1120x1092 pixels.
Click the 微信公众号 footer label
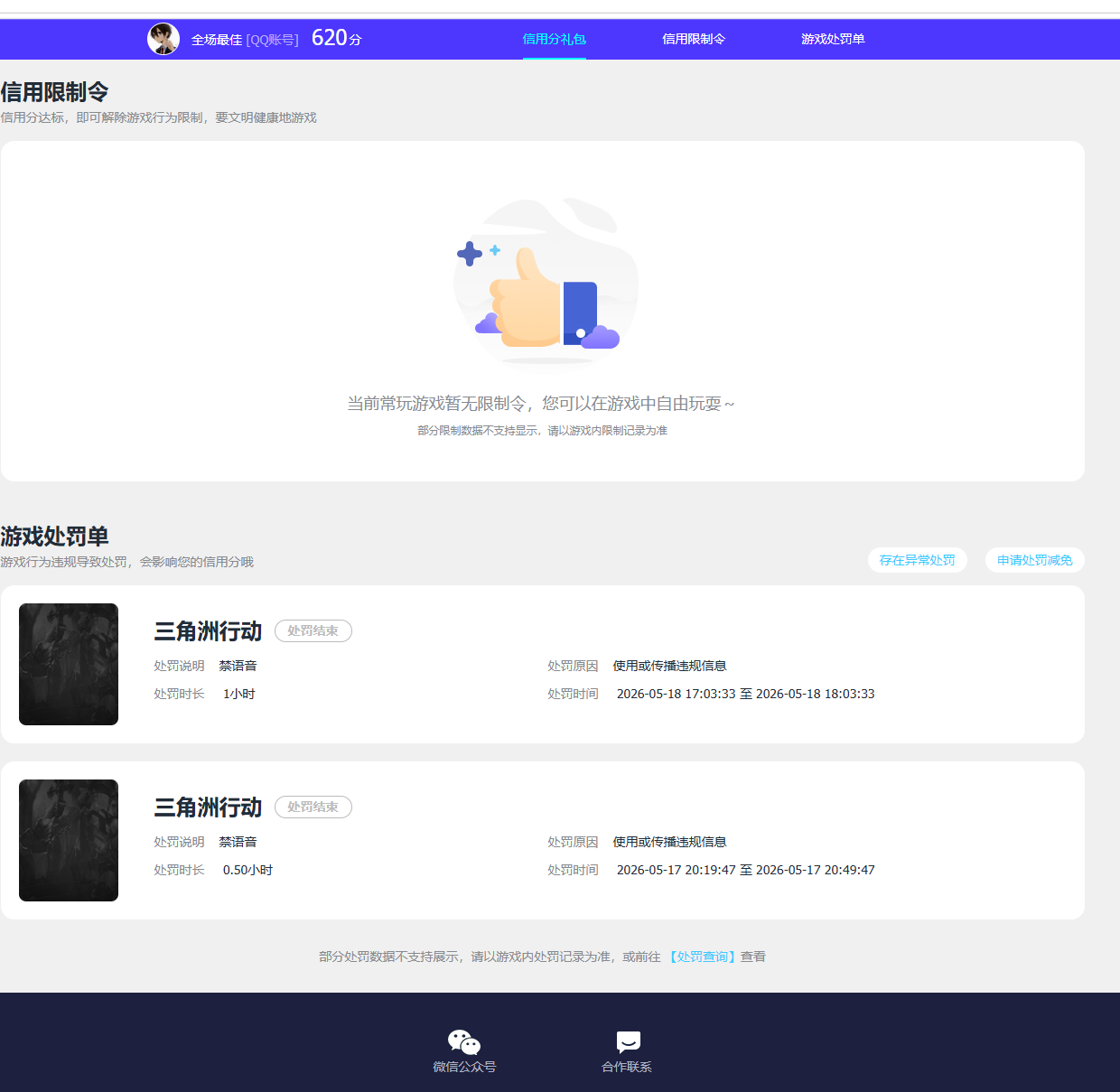(x=464, y=1067)
